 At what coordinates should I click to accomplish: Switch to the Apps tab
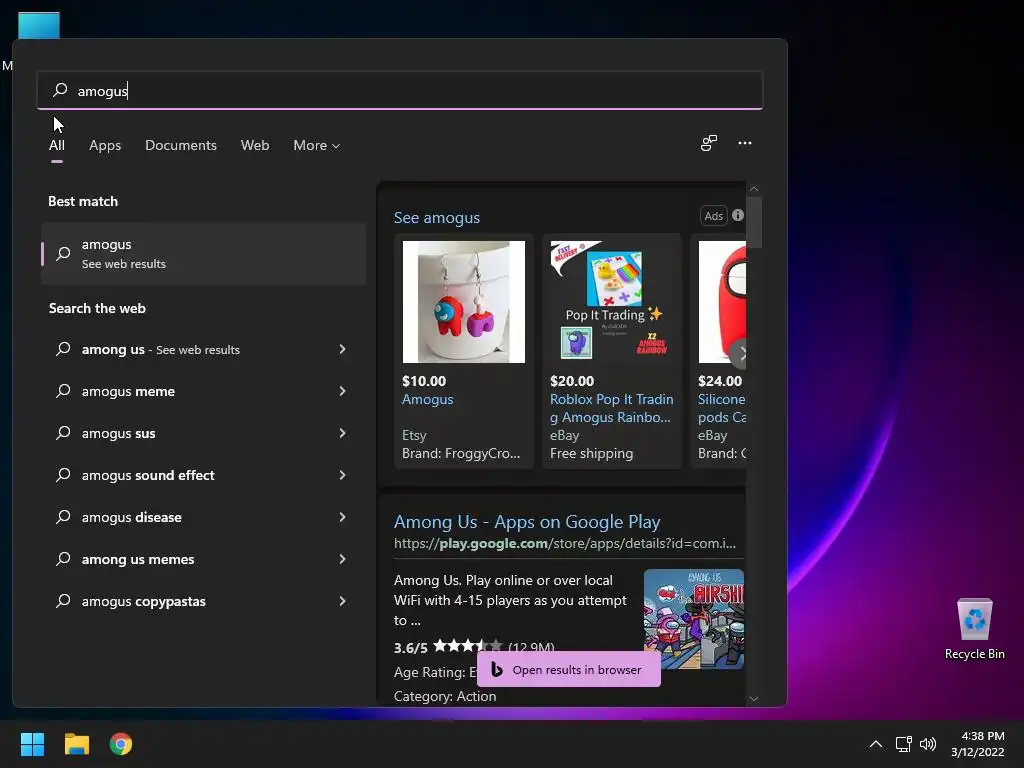click(105, 145)
